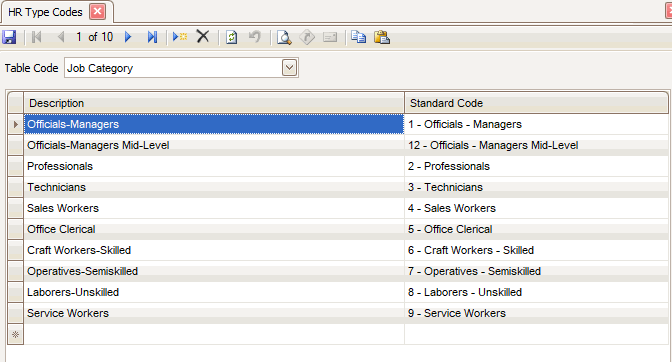Screen dimensions: 672x362
Task: Go to next record arrow
Action: tap(128, 37)
